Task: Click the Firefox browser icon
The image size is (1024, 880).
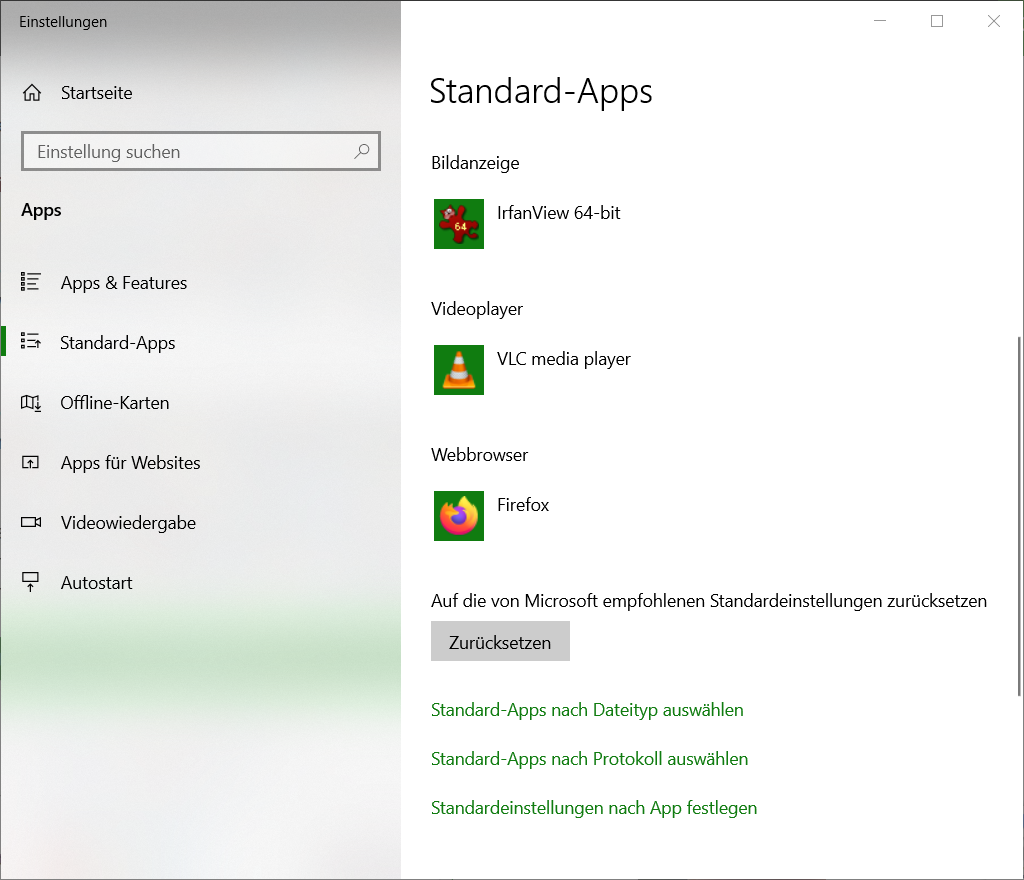Action: (x=458, y=516)
